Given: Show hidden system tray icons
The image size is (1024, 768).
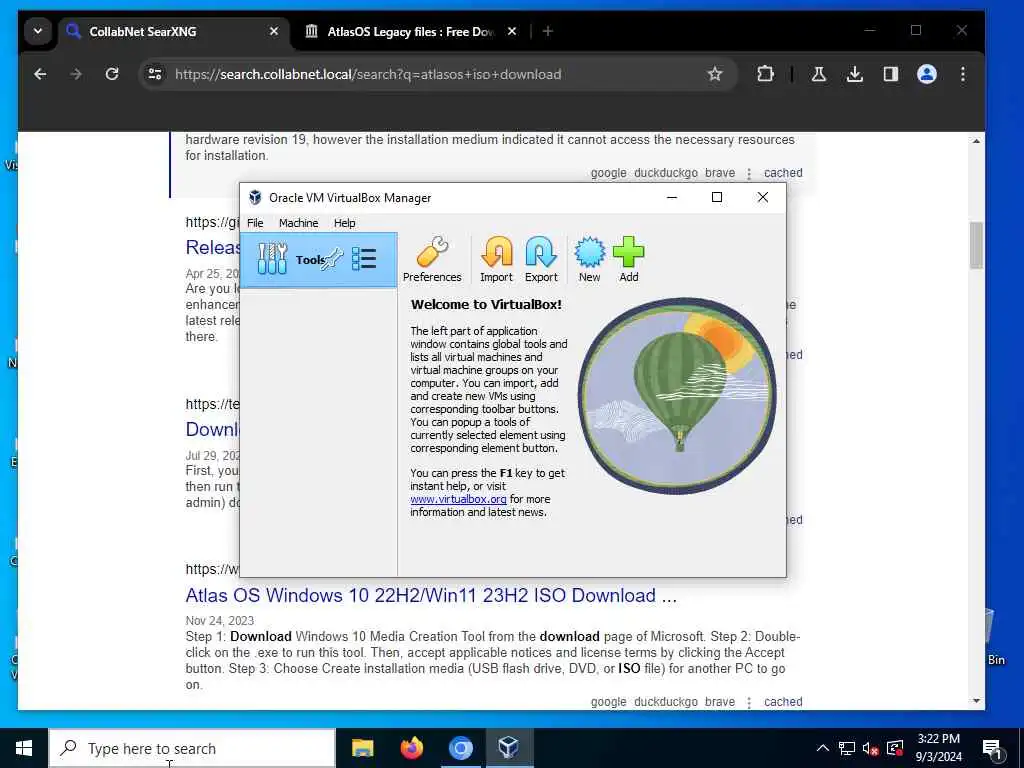Looking at the screenshot, I should (823, 748).
